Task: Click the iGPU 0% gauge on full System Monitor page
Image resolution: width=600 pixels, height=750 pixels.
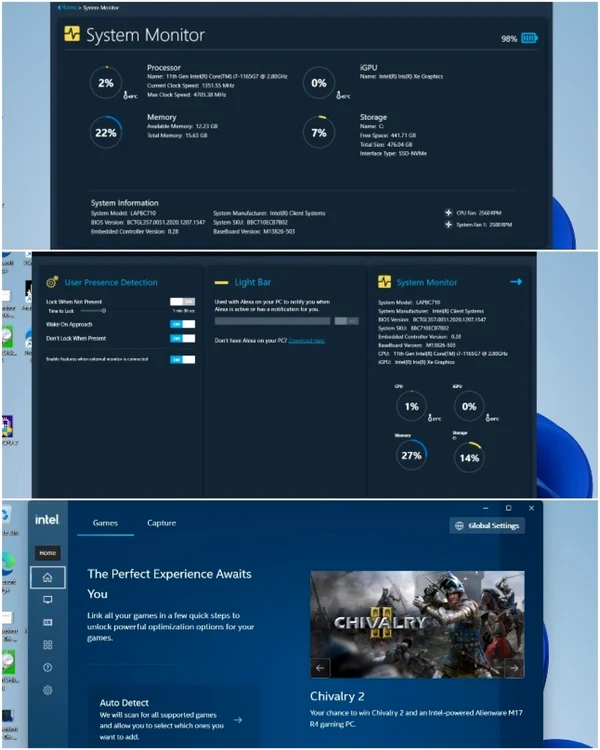Action: 319,83
